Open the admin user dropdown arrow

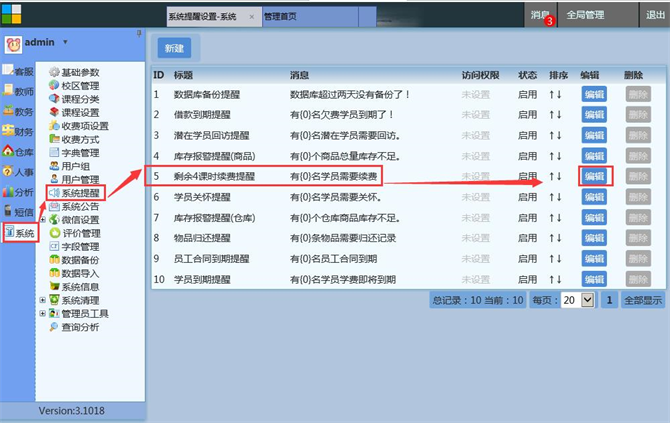(x=65, y=42)
